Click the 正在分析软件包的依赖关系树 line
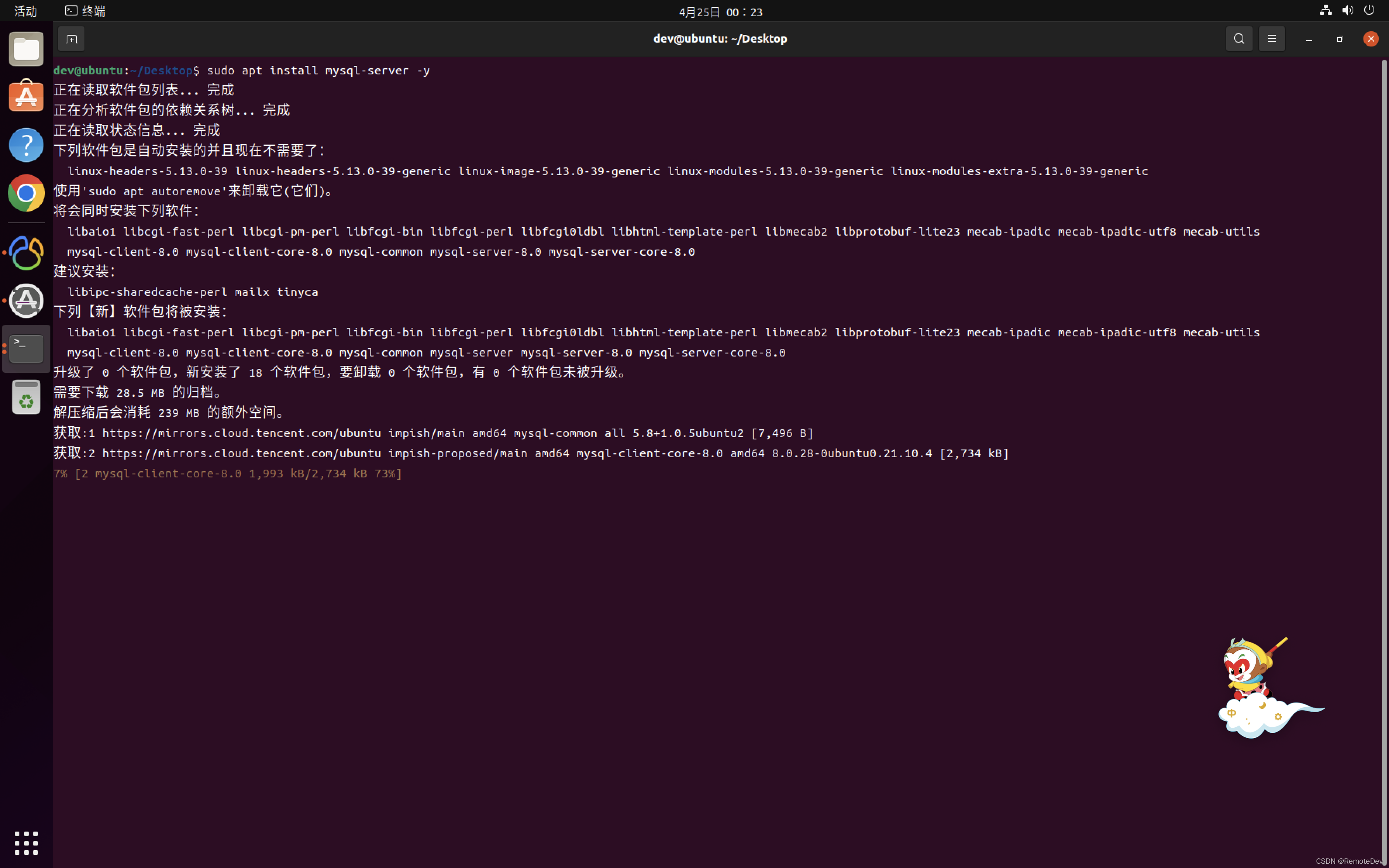The image size is (1389, 868). tap(172, 110)
